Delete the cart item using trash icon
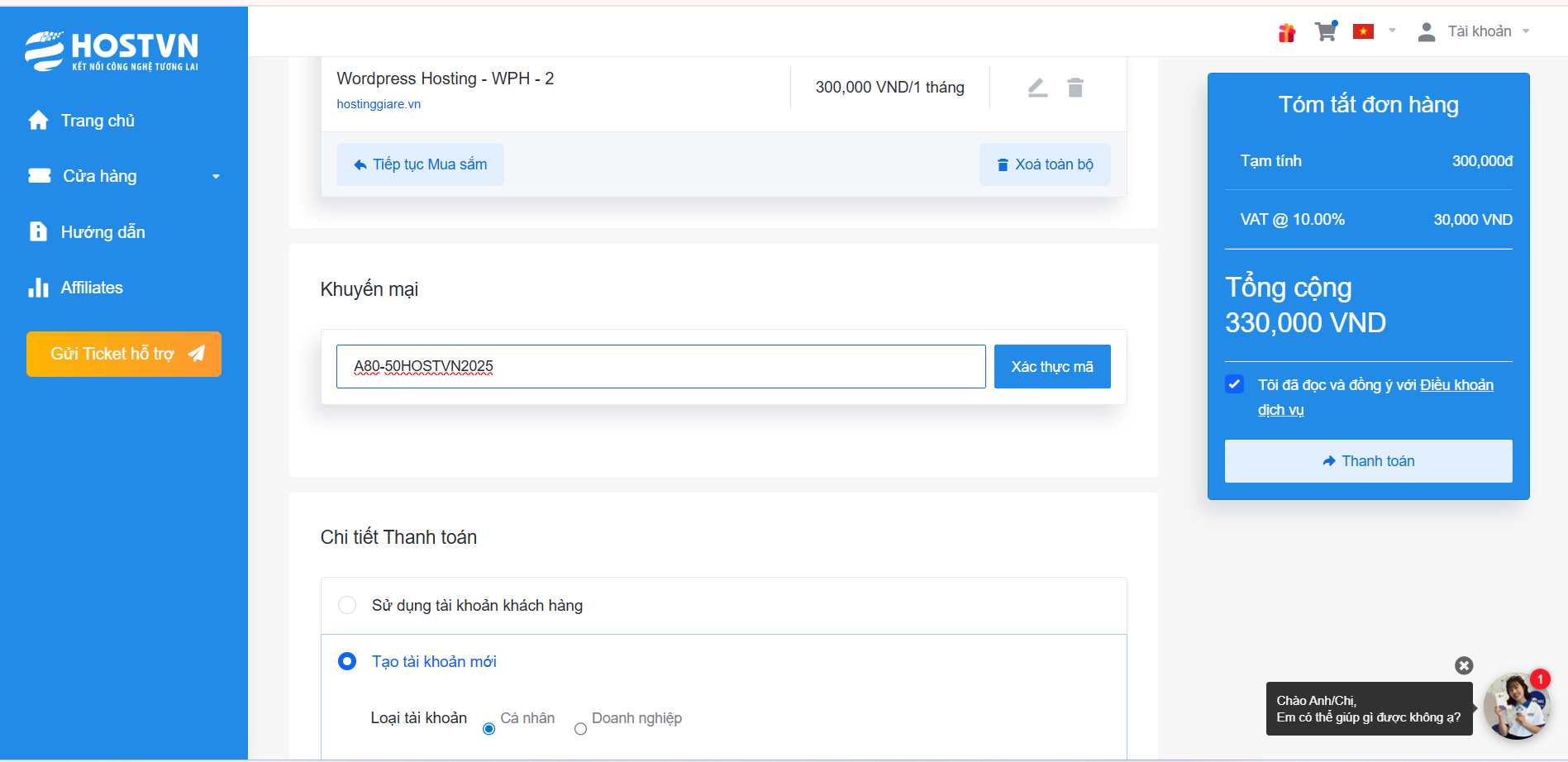The image size is (1568, 762). click(1075, 88)
